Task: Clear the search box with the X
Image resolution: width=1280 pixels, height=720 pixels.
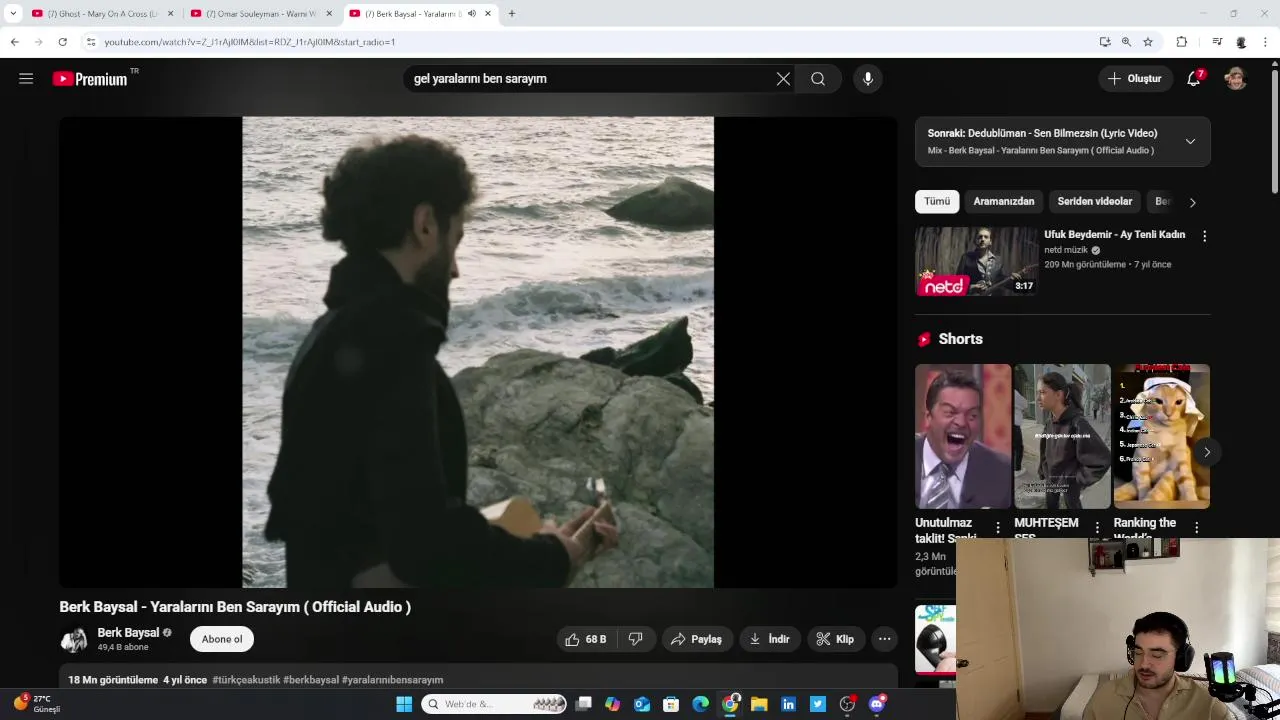Action: pyautogui.click(x=783, y=79)
